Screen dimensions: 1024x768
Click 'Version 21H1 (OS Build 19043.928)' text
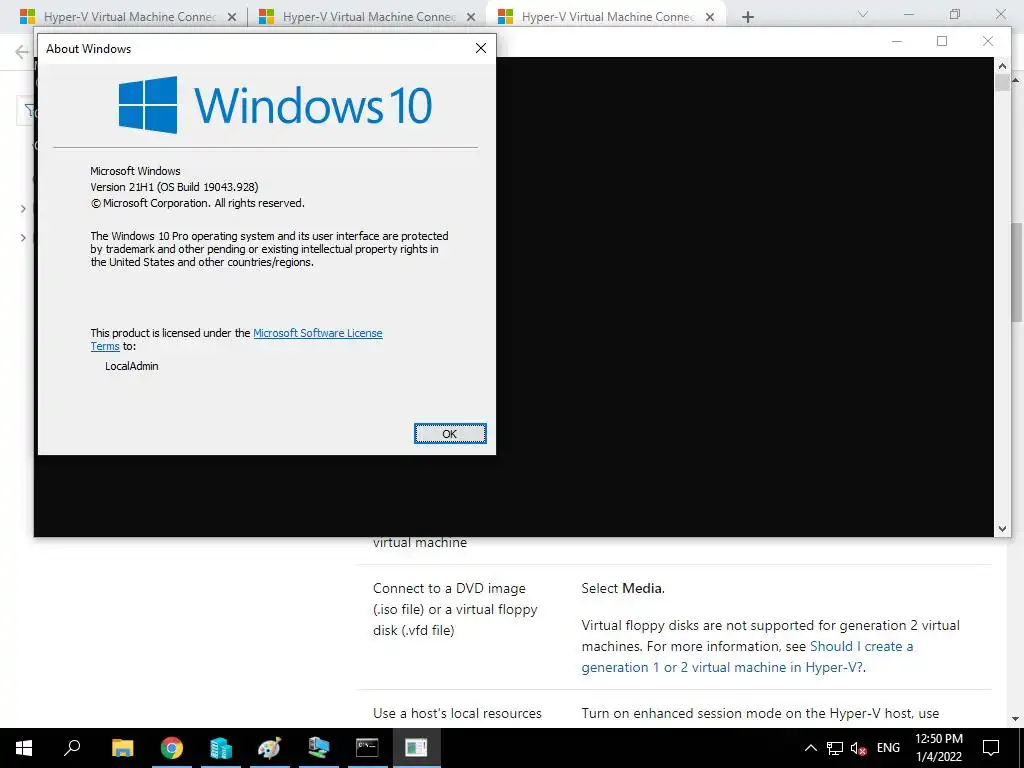(174, 187)
